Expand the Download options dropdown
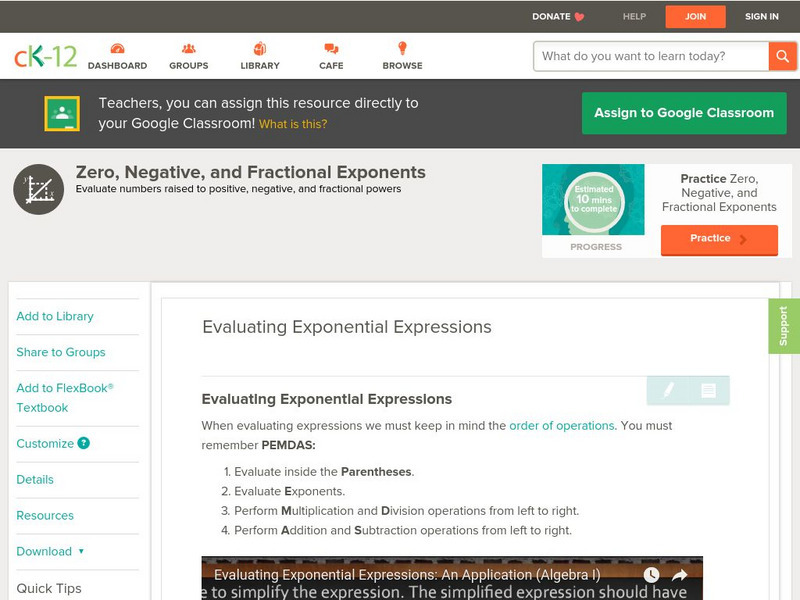The width and height of the screenshot is (800, 600). [x=46, y=551]
